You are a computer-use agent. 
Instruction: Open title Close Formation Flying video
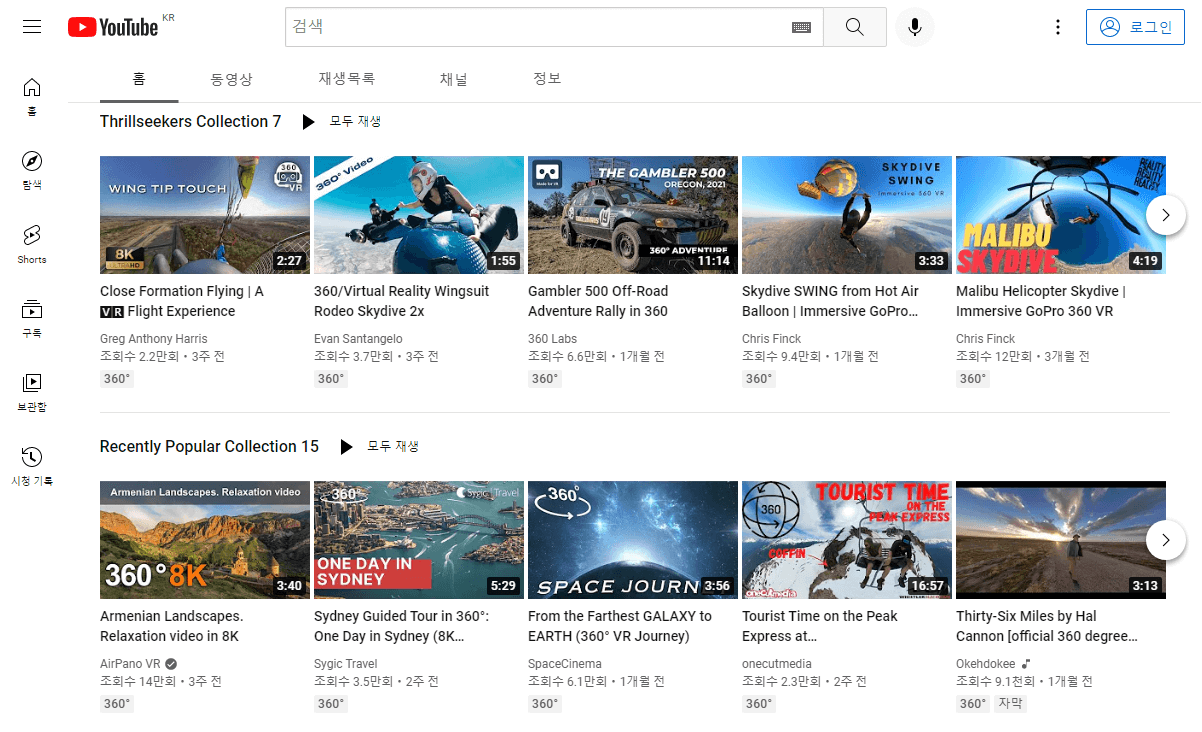tap(182, 301)
